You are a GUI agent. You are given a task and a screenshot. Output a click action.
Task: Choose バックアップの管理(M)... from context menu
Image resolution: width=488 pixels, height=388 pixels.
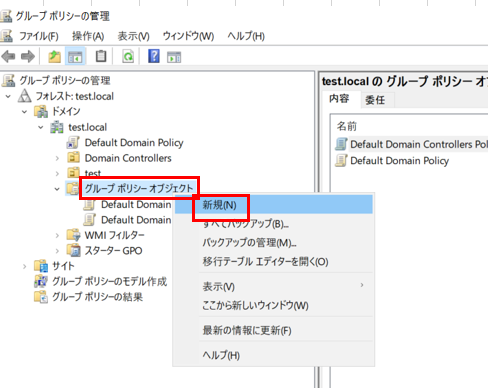click(x=273, y=242)
